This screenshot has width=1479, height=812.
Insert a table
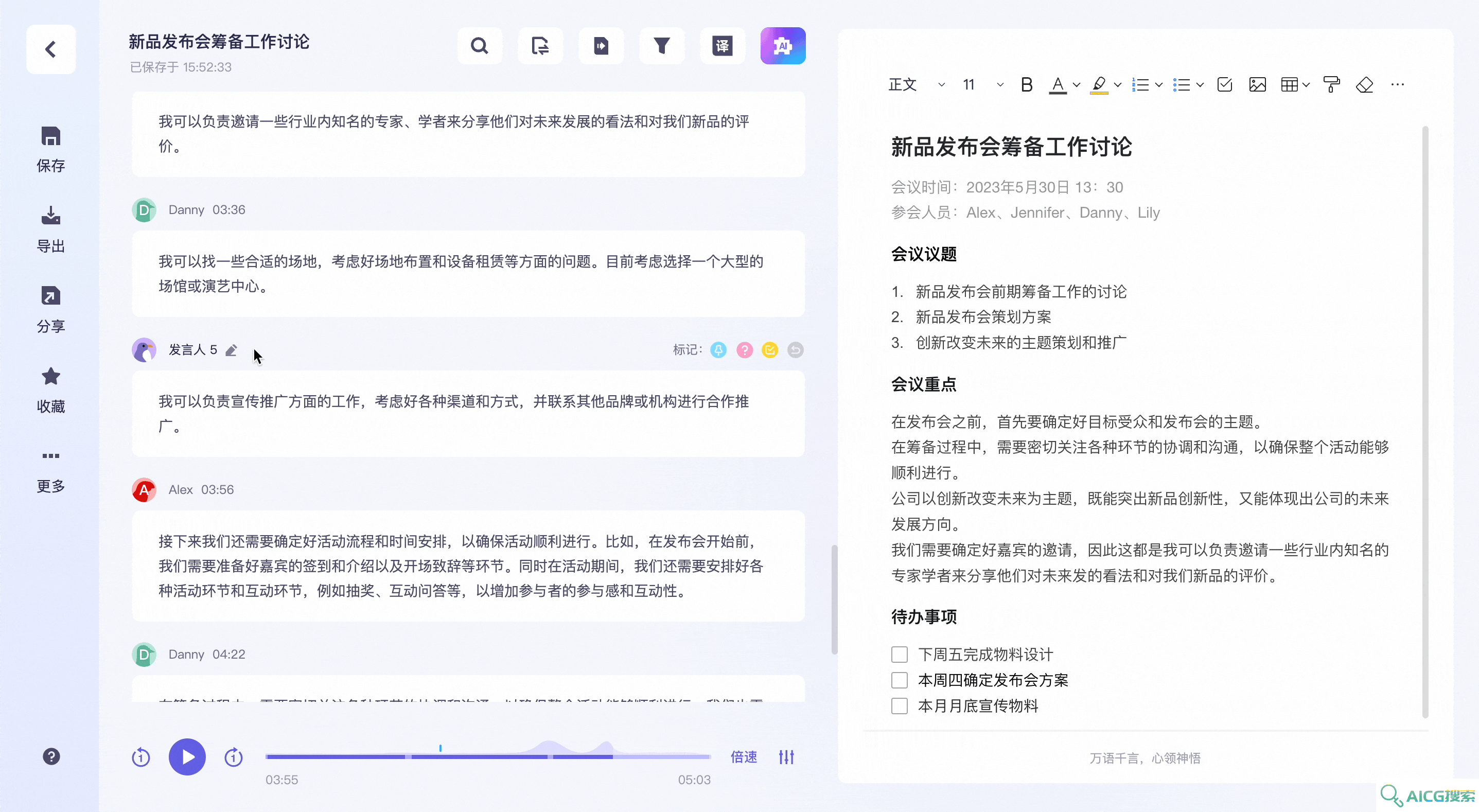point(1289,85)
